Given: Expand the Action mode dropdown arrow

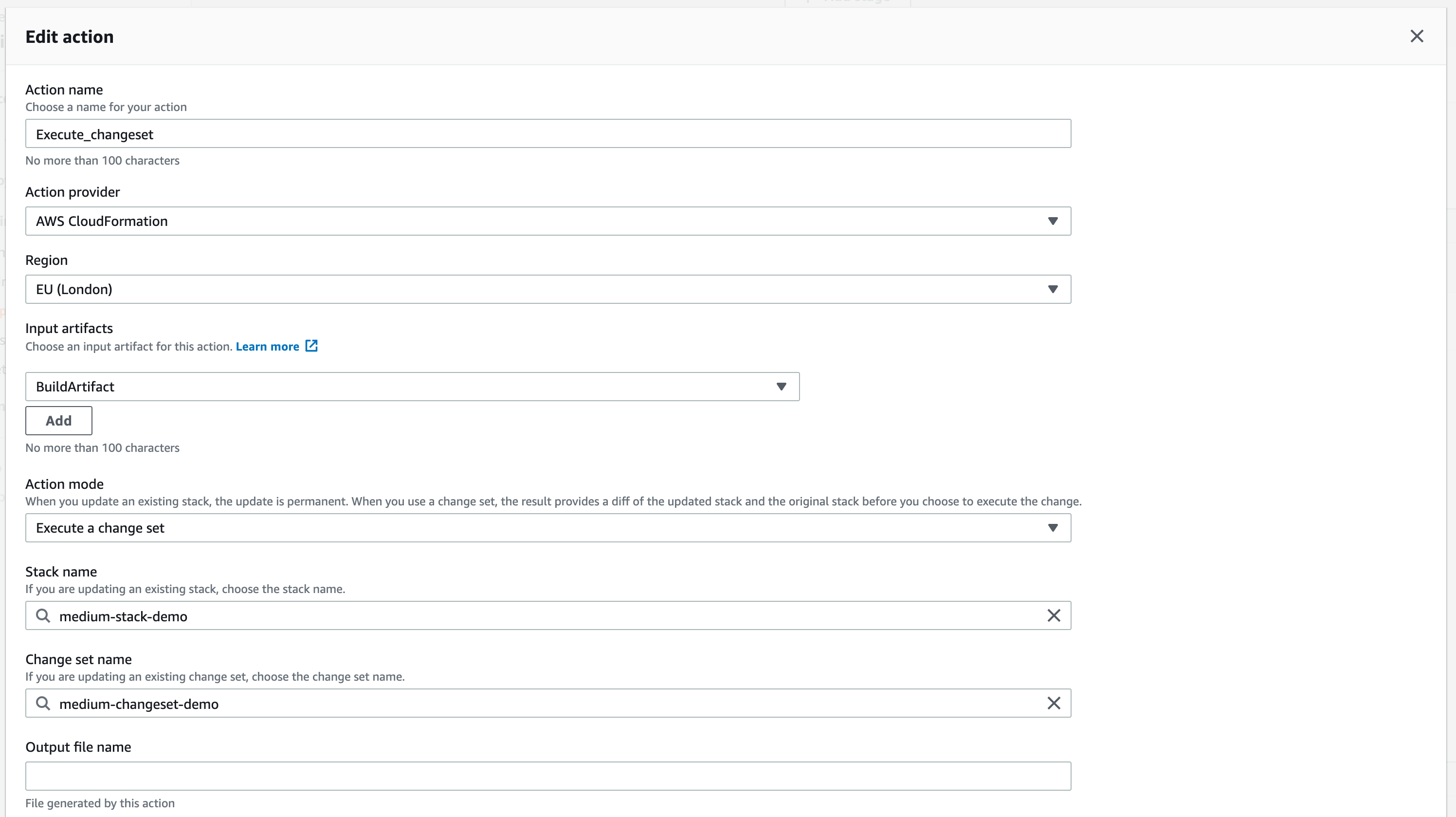Looking at the screenshot, I should (1053, 528).
